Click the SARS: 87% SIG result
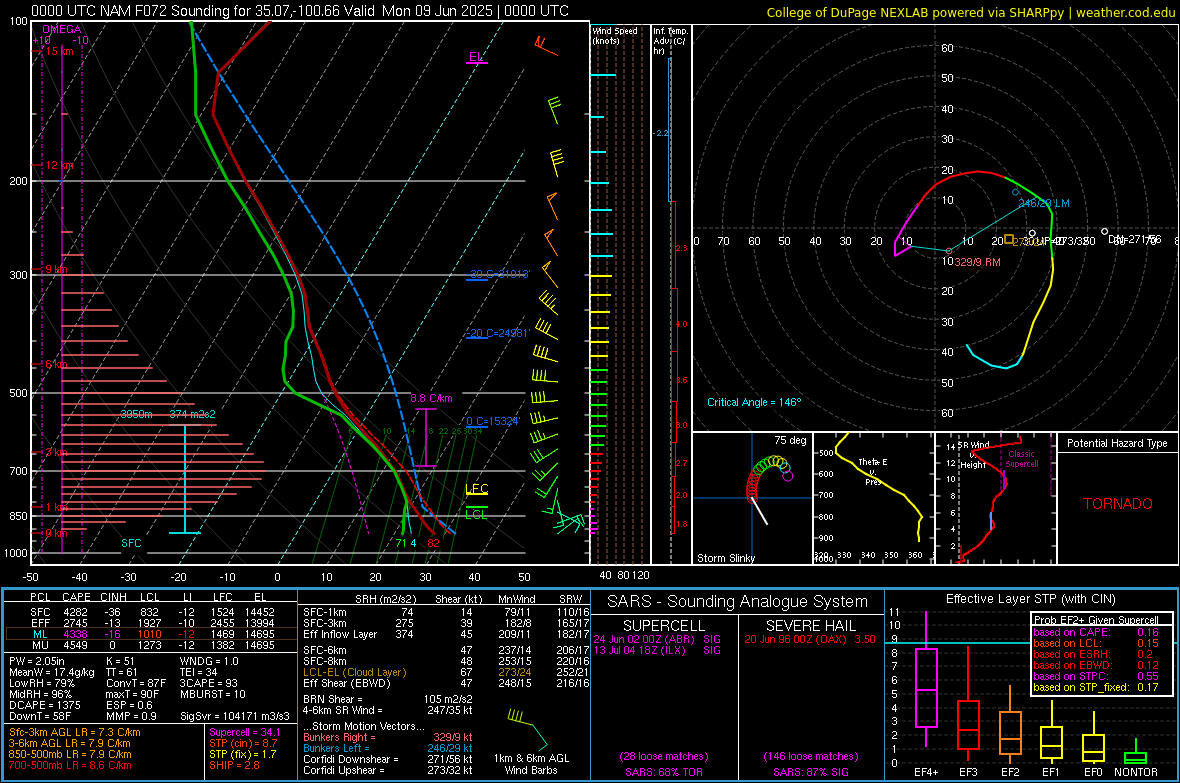 click(x=810, y=772)
